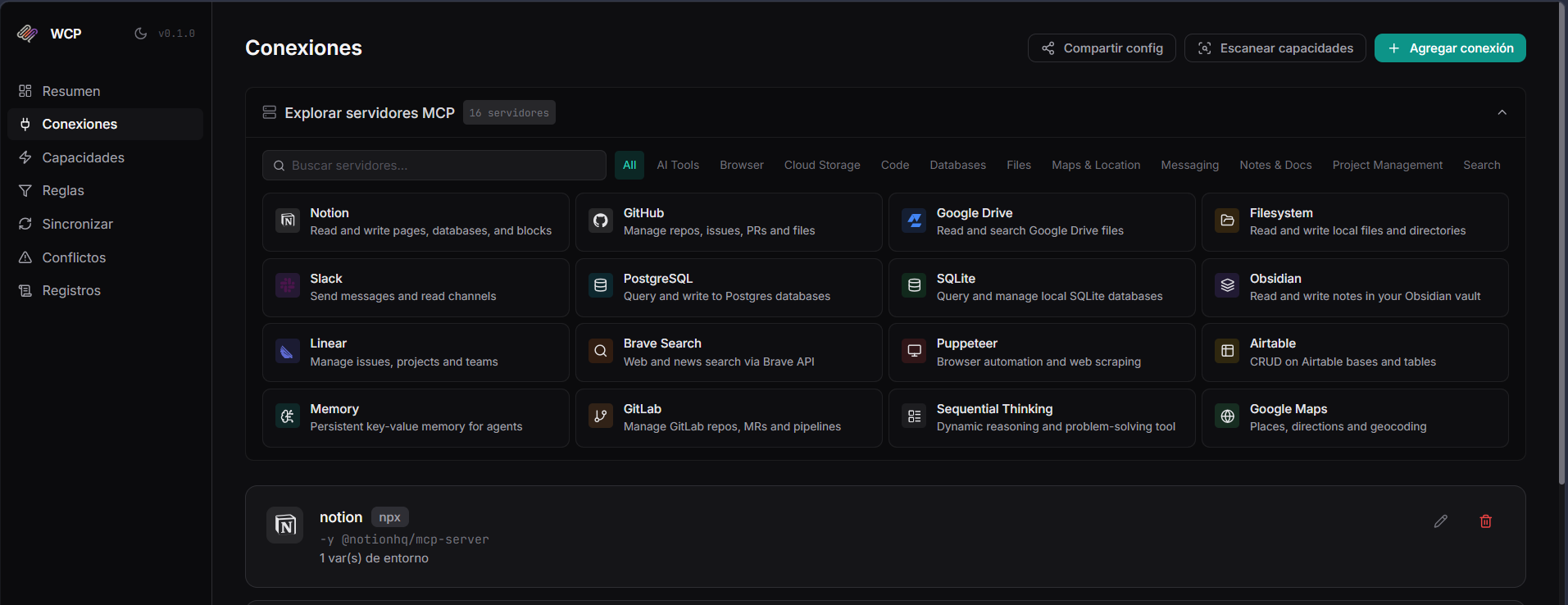
Task: Click the npx badge on notion connection
Action: 389,517
